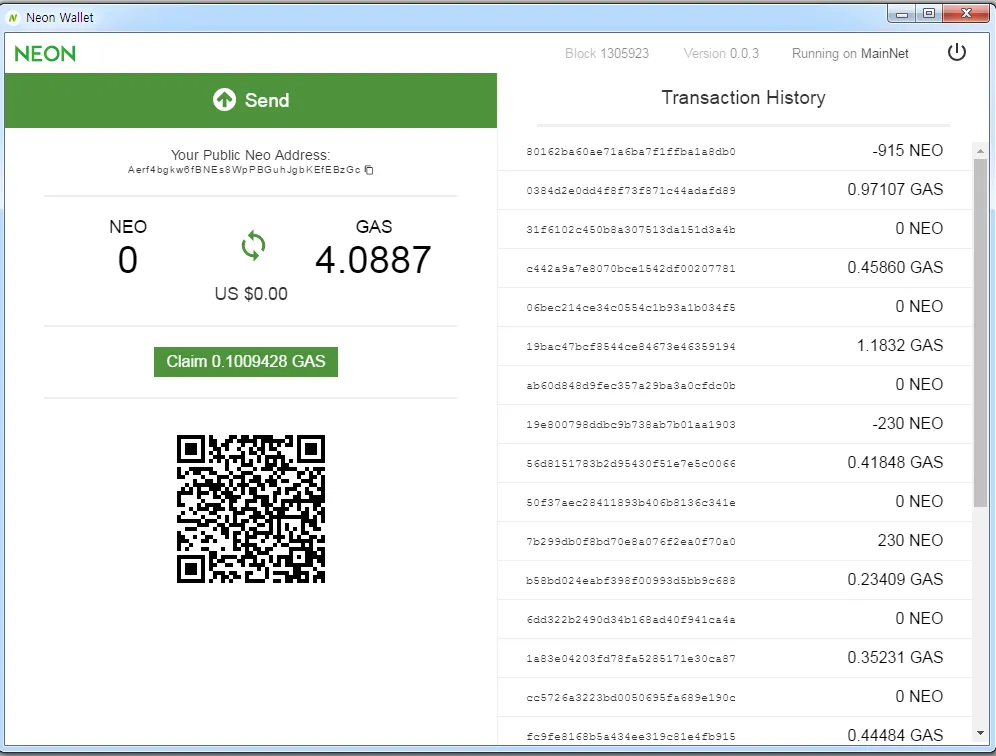Screen dimensions: 996x756
Task: Click the 0.97107 GAS amount
Action: pos(895,189)
